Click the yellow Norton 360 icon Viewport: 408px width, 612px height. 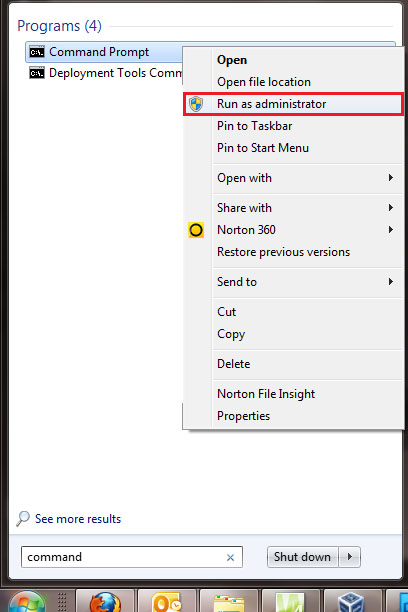[x=196, y=230]
